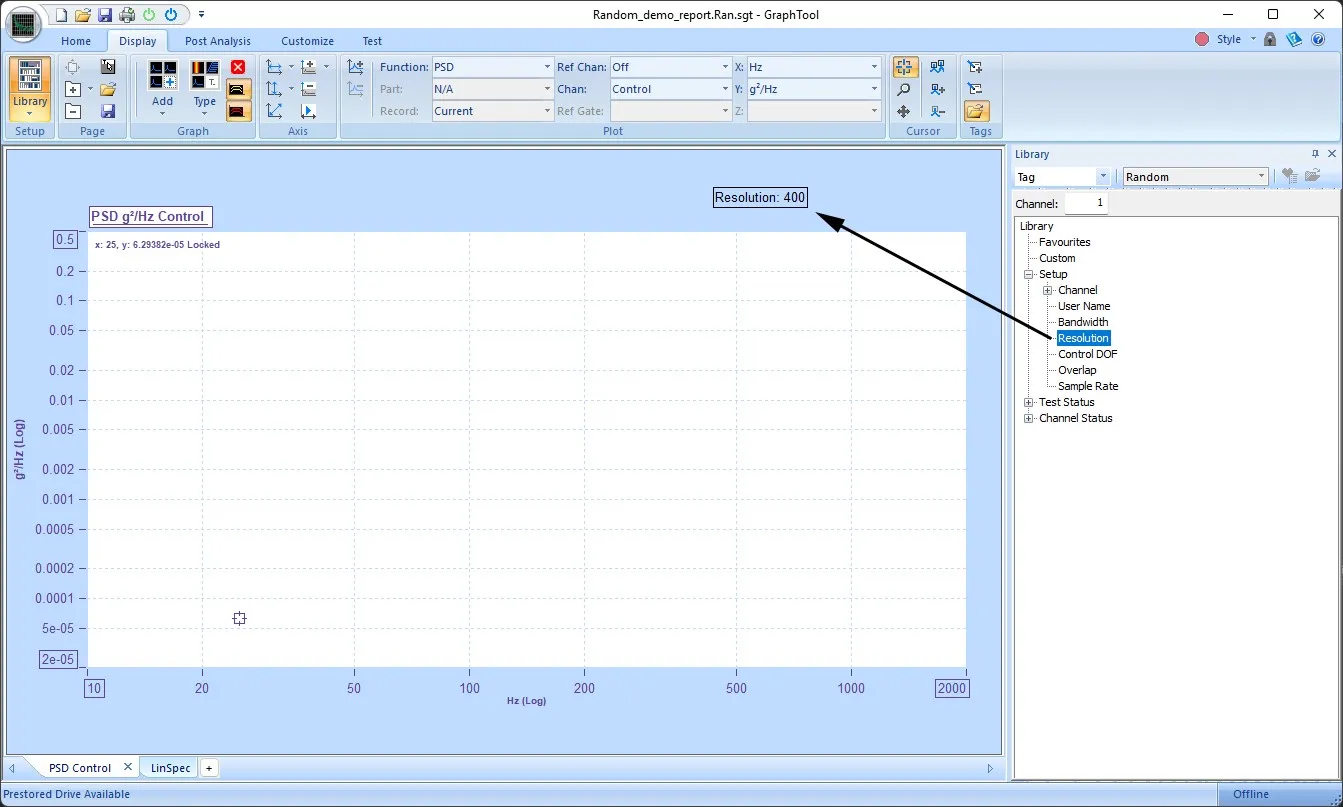
Task: Click inside the Channel number field
Action: point(1087,202)
